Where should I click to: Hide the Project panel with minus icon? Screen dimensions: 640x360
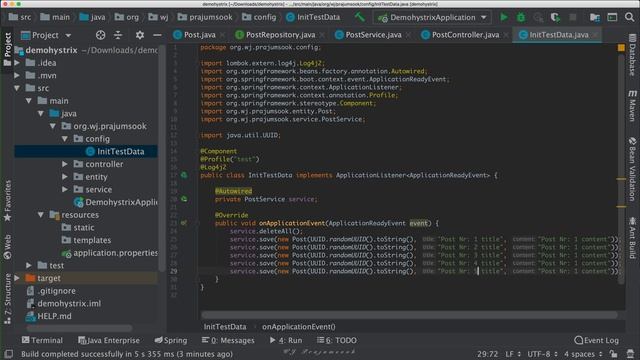(157, 35)
